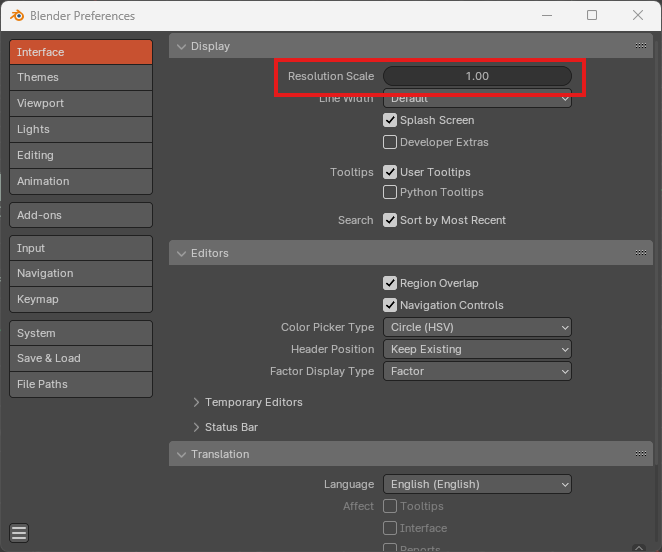Open Header Position dropdown
Viewport: 662px width, 552px height.
click(x=477, y=349)
